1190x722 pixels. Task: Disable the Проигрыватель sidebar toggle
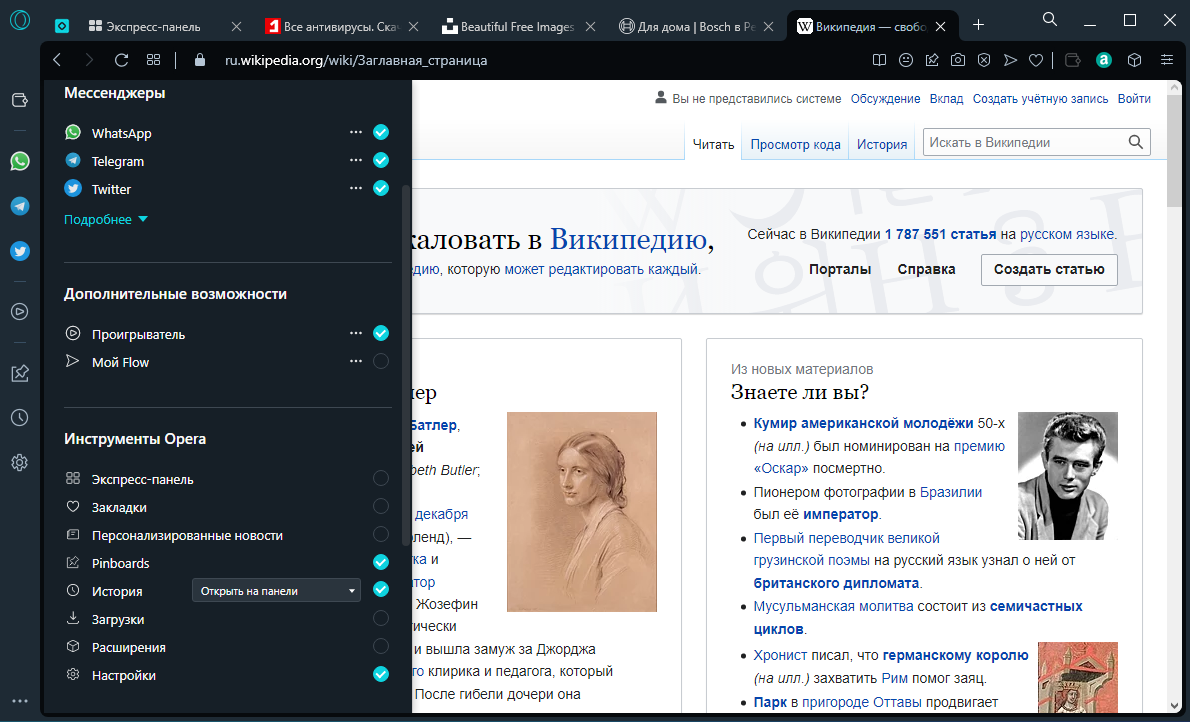pos(381,333)
